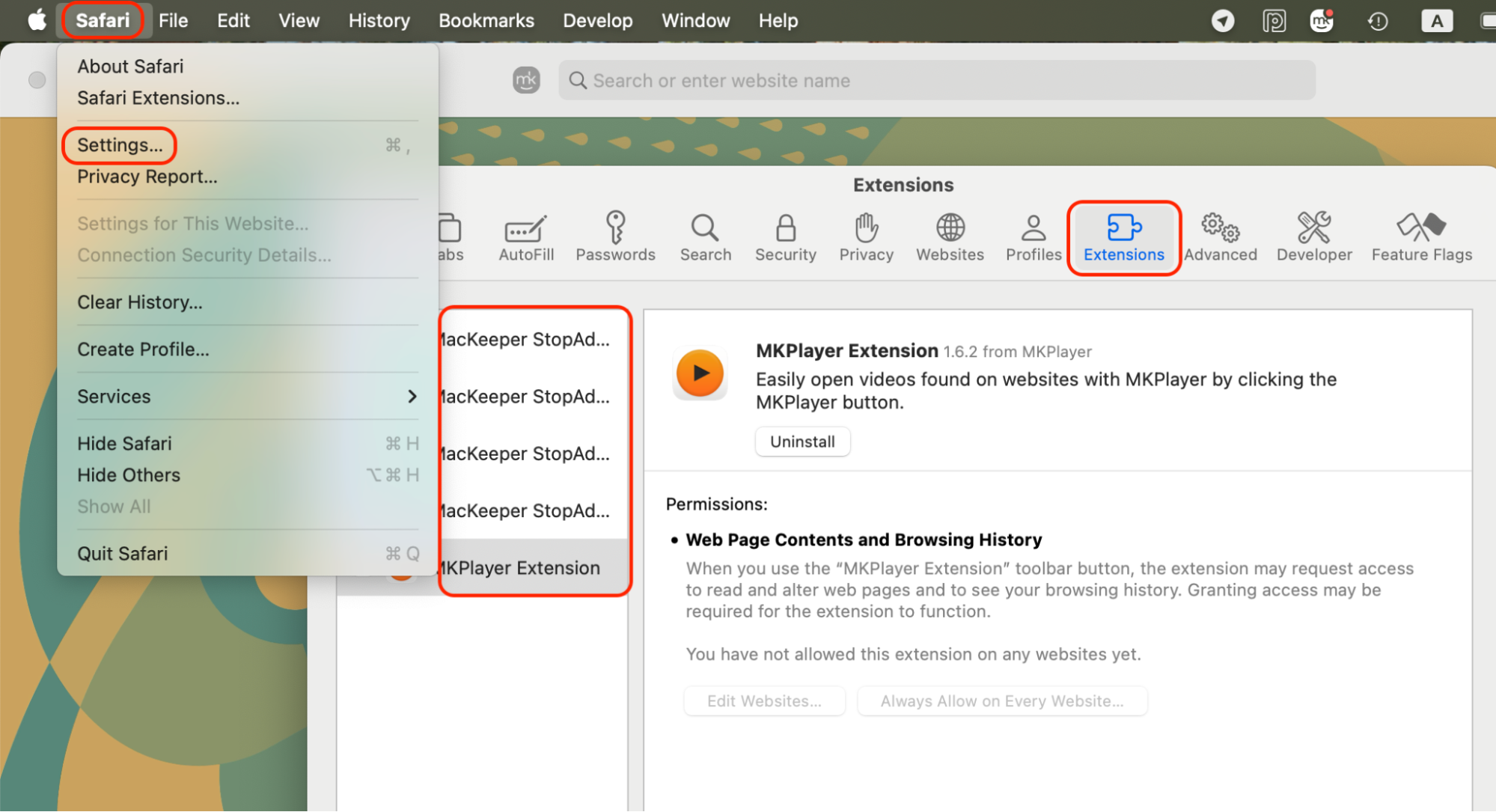Open the Bookmarks menu

tap(486, 20)
